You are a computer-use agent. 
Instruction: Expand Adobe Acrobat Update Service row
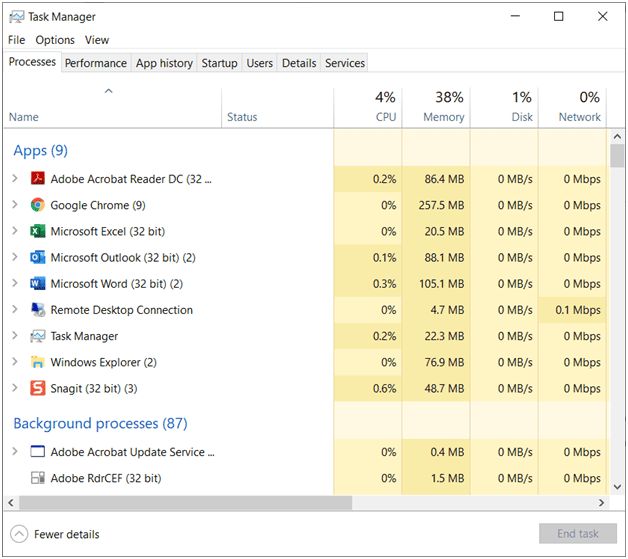15,452
